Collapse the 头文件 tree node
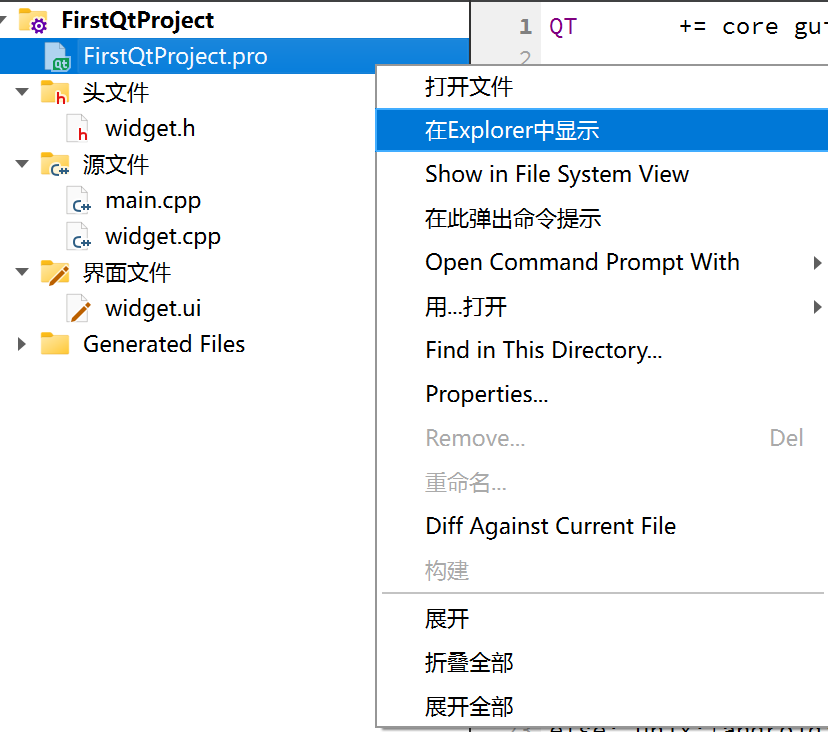828x732 pixels. pyautogui.click(x=20, y=91)
